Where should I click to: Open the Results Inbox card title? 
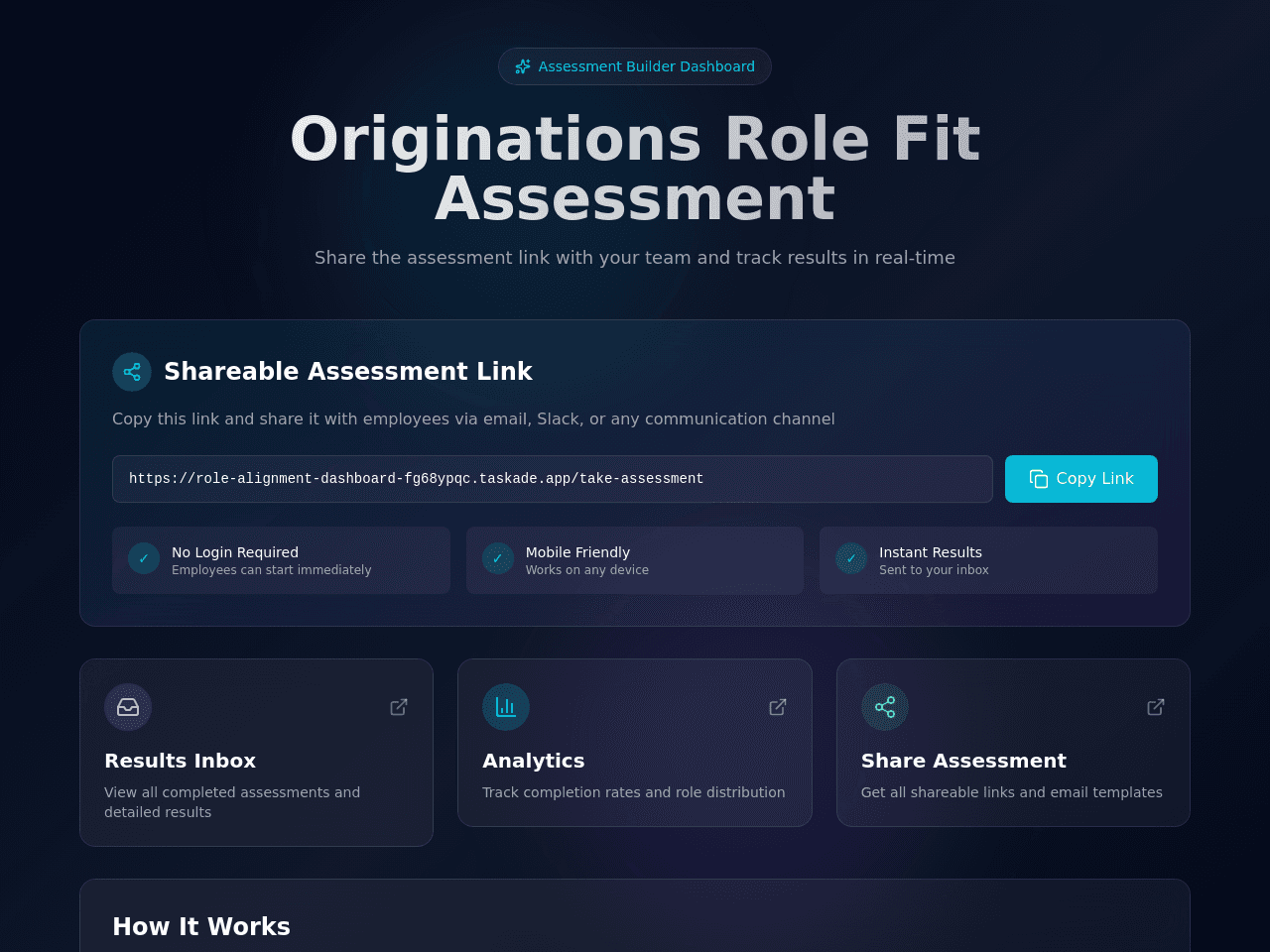[181, 761]
